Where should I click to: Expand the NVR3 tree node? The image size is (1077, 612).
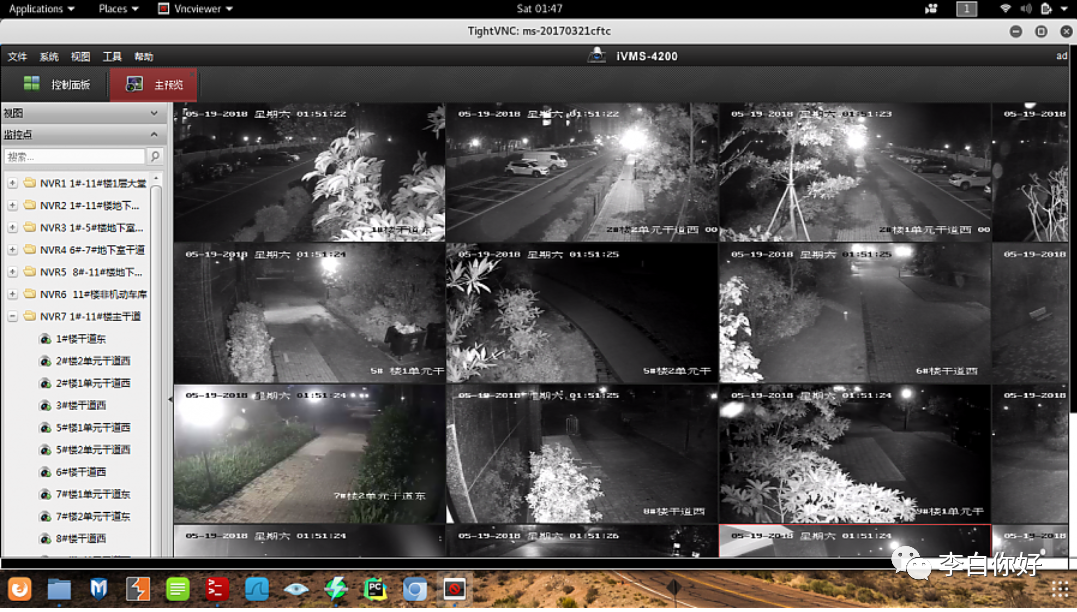point(12,227)
